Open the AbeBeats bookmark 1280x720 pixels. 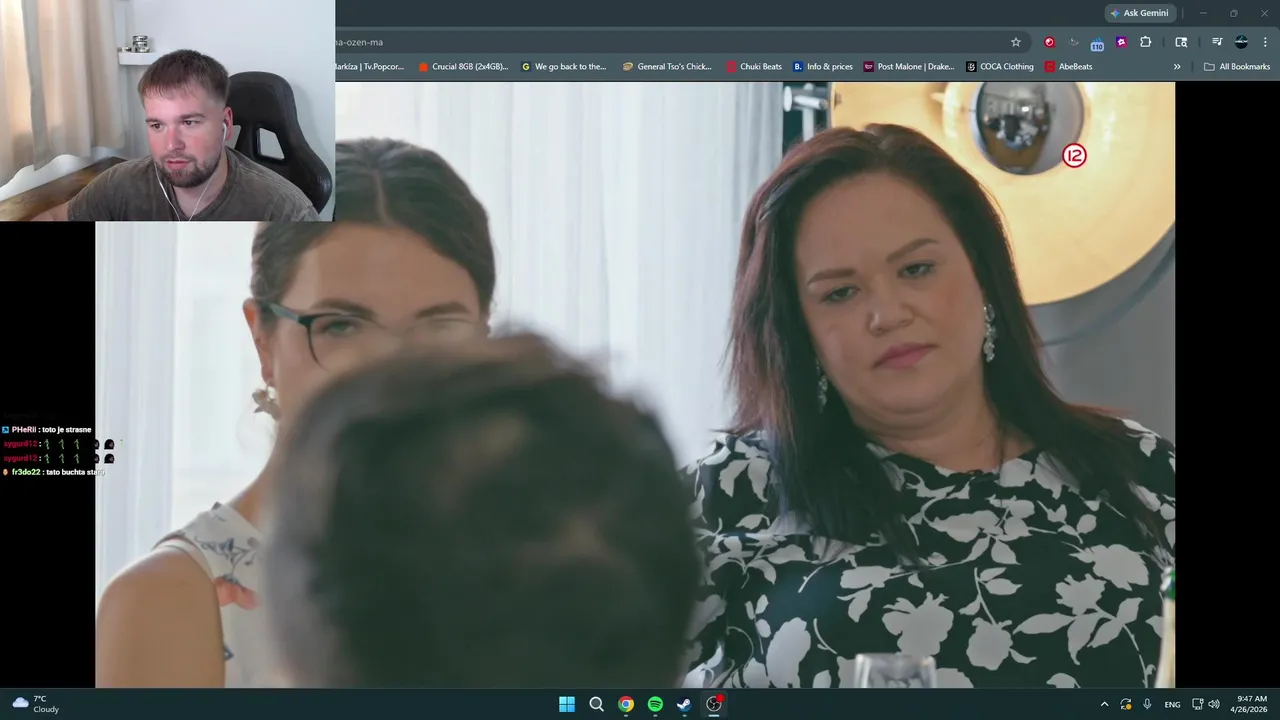tap(1069, 67)
